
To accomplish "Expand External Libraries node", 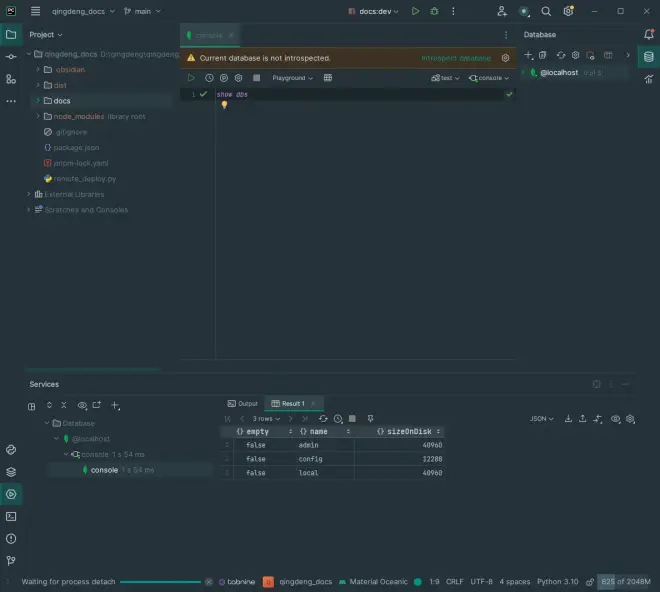I will pyautogui.click(x=29, y=194).
